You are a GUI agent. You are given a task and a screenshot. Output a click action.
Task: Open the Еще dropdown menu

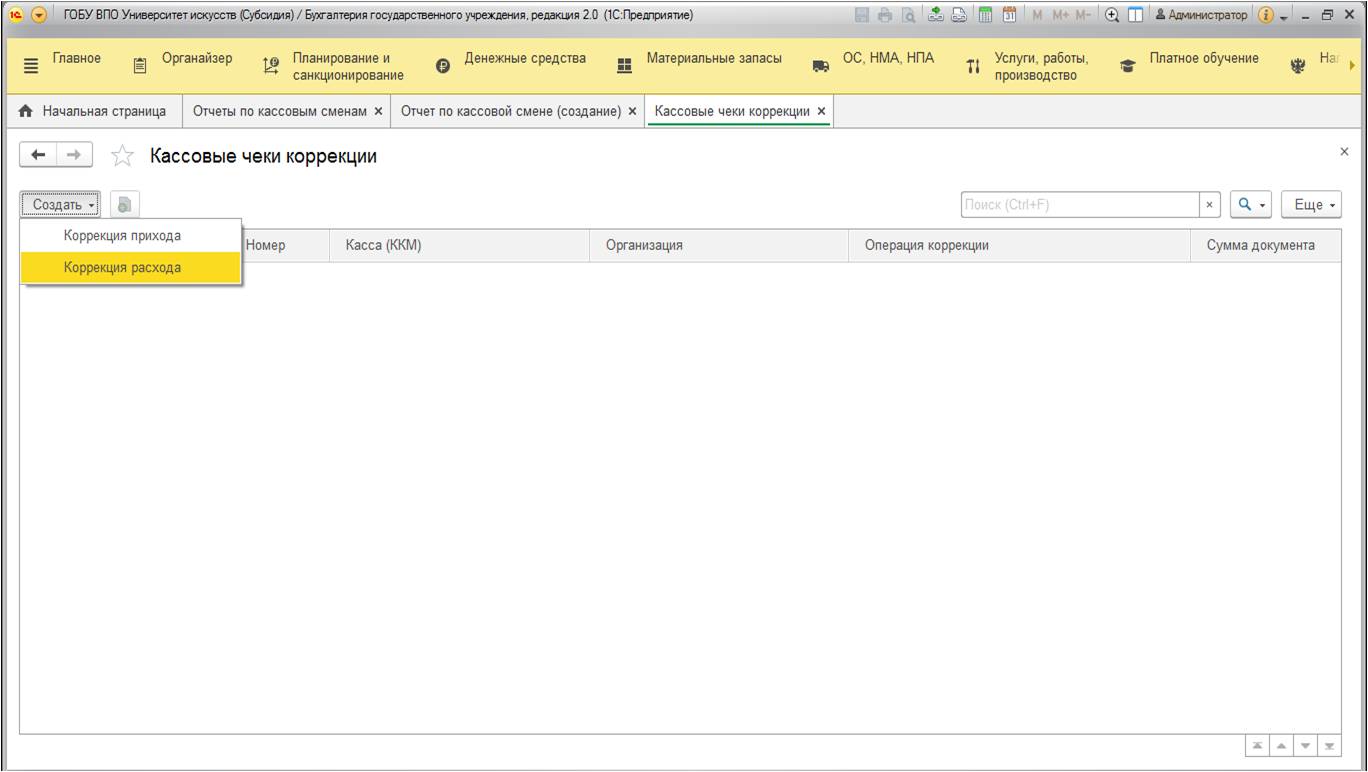point(1310,205)
